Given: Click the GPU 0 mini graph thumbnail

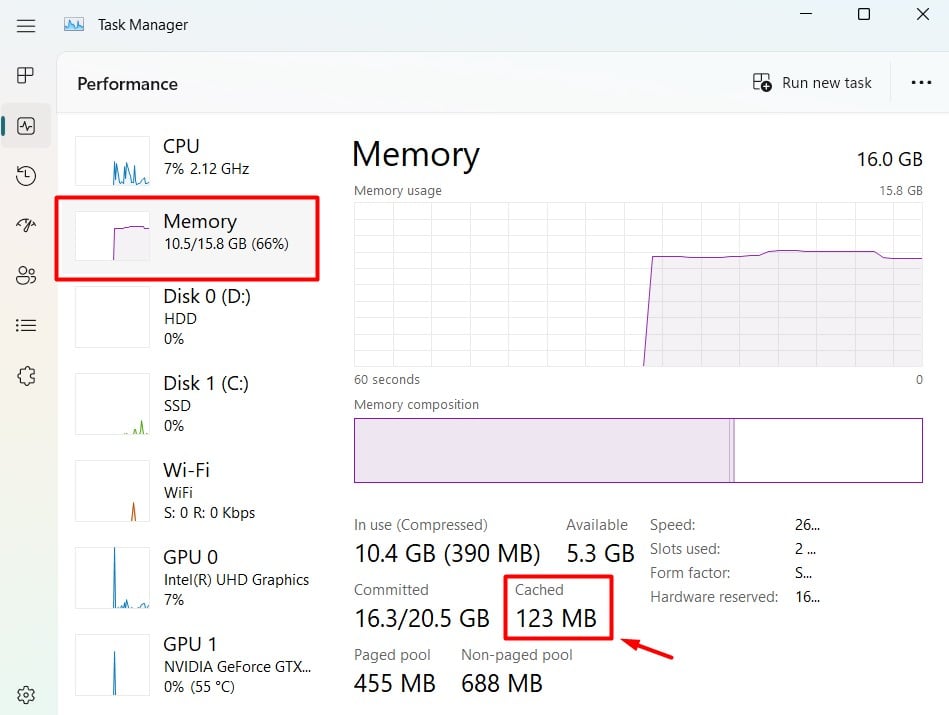Looking at the screenshot, I should pyautogui.click(x=113, y=578).
